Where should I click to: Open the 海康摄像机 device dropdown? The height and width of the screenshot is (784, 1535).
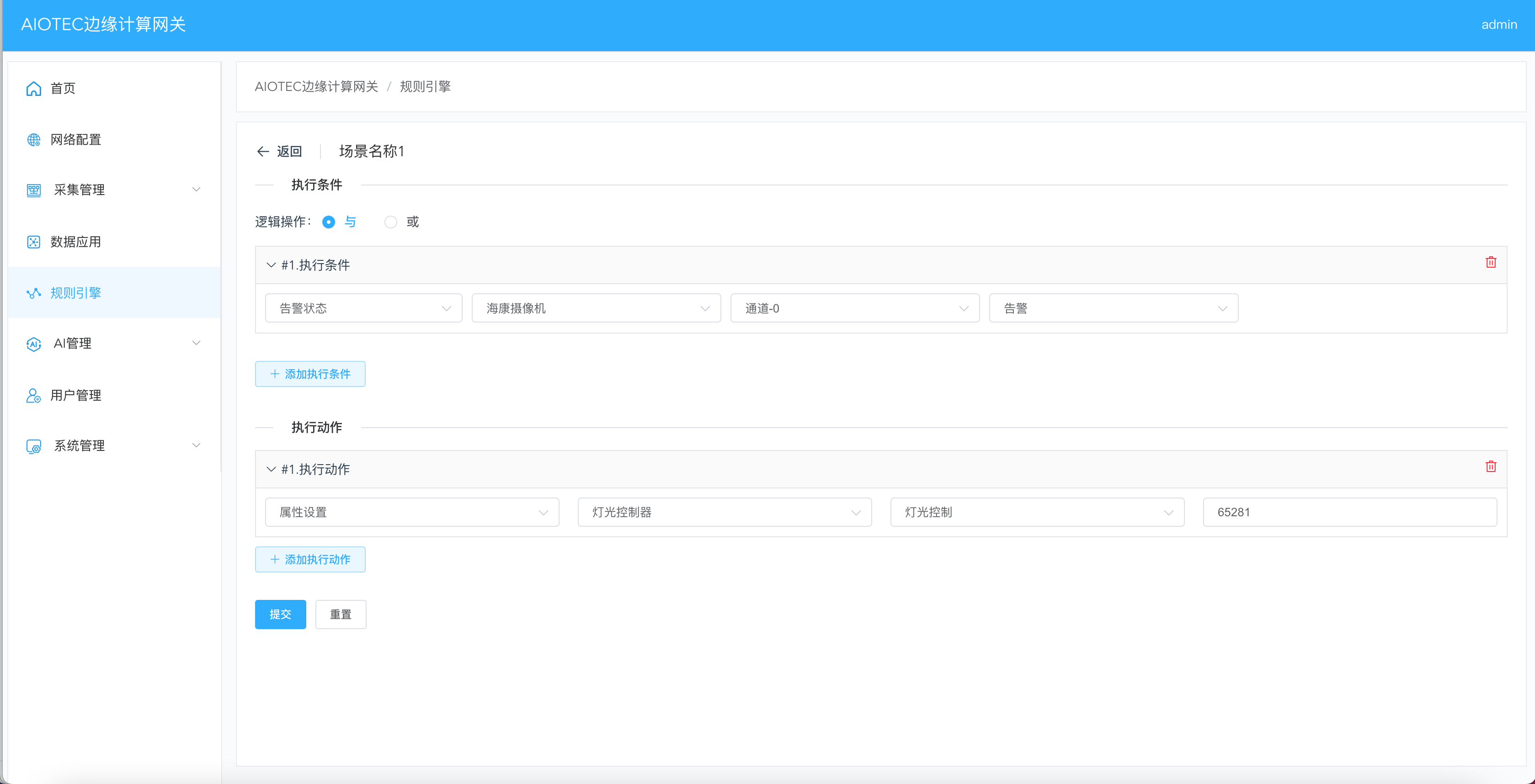click(x=597, y=308)
